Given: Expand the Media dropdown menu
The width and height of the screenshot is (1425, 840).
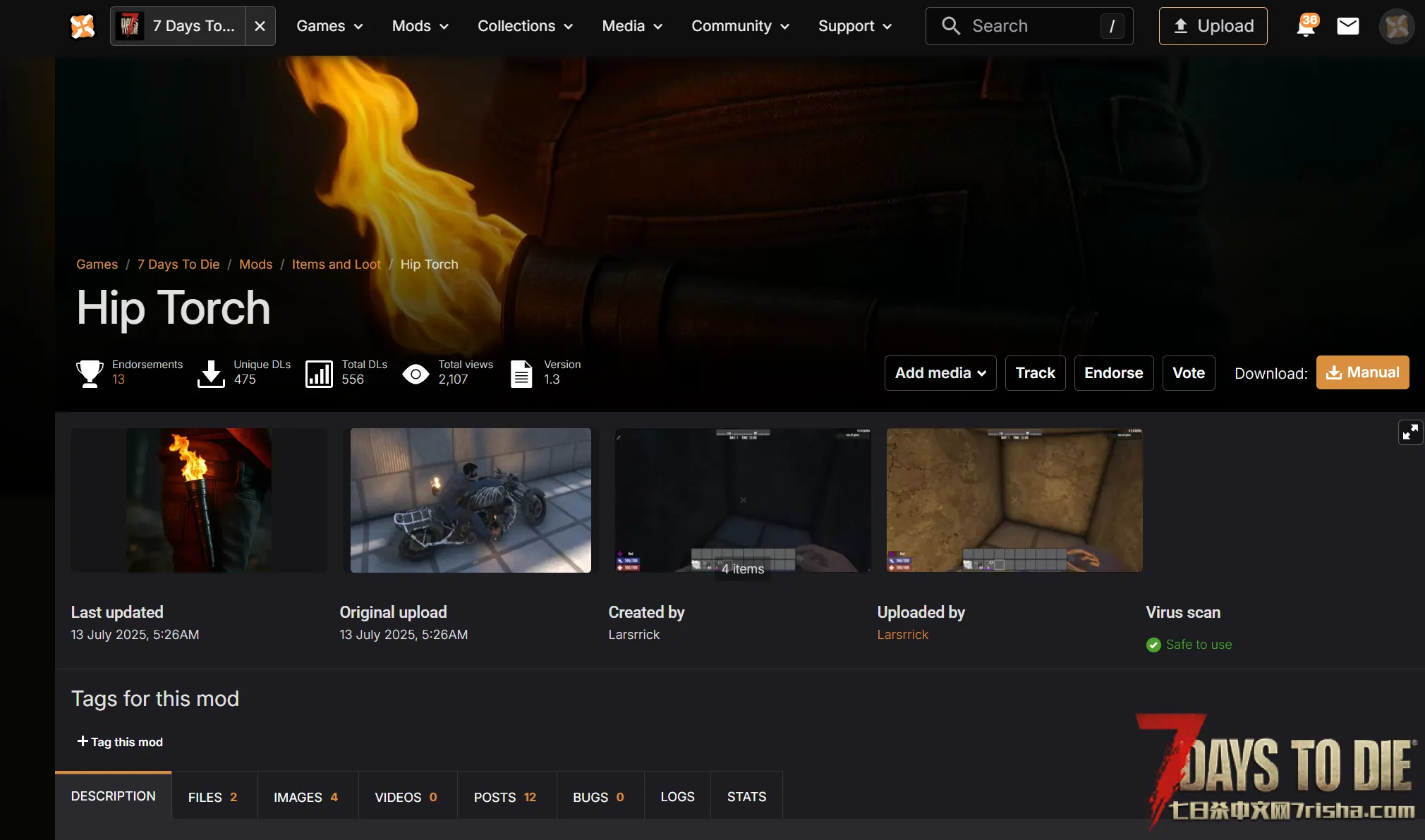Looking at the screenshot, I should 632,26.
